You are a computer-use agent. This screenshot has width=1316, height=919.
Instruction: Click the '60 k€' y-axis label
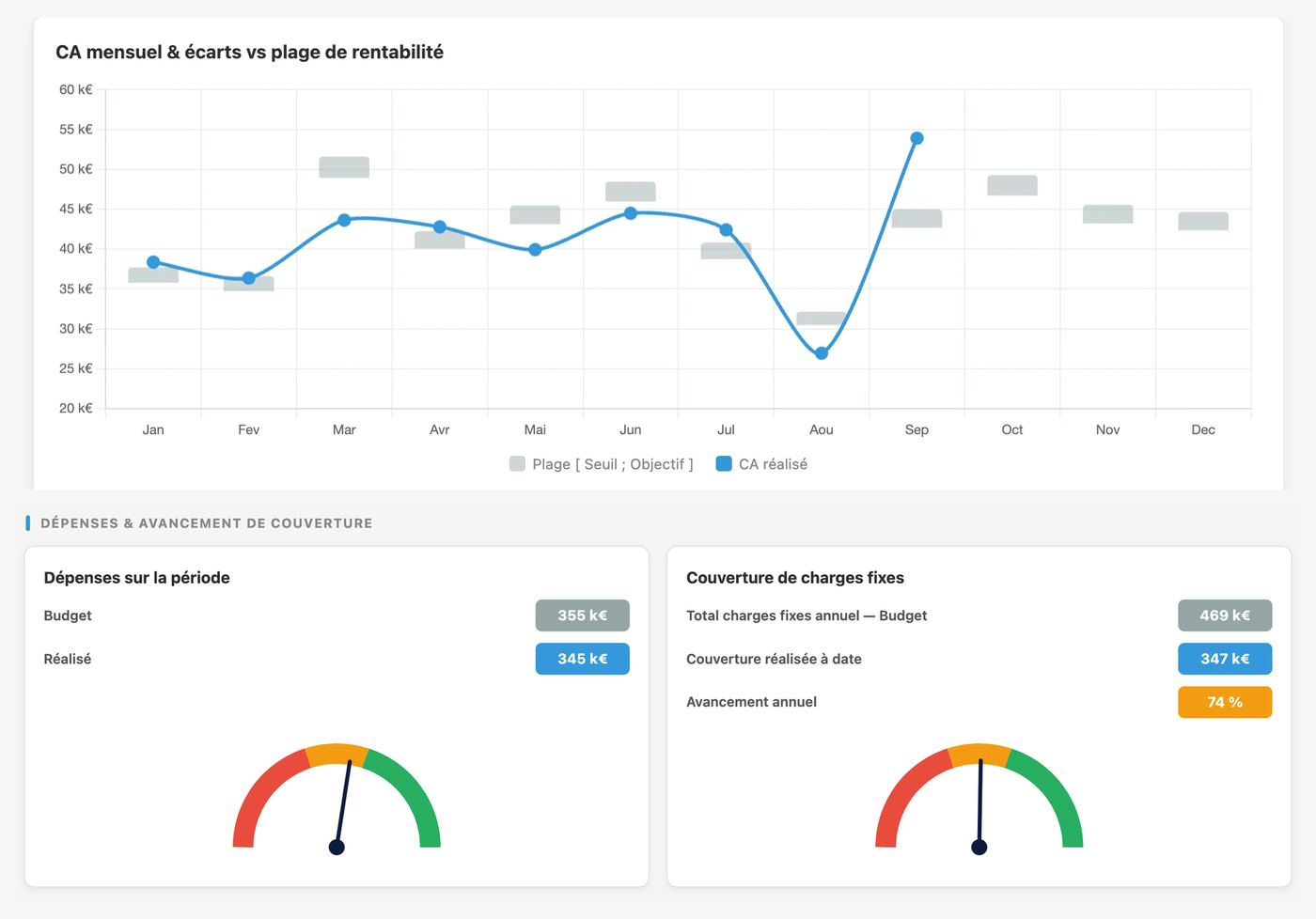tap(76, 89)
